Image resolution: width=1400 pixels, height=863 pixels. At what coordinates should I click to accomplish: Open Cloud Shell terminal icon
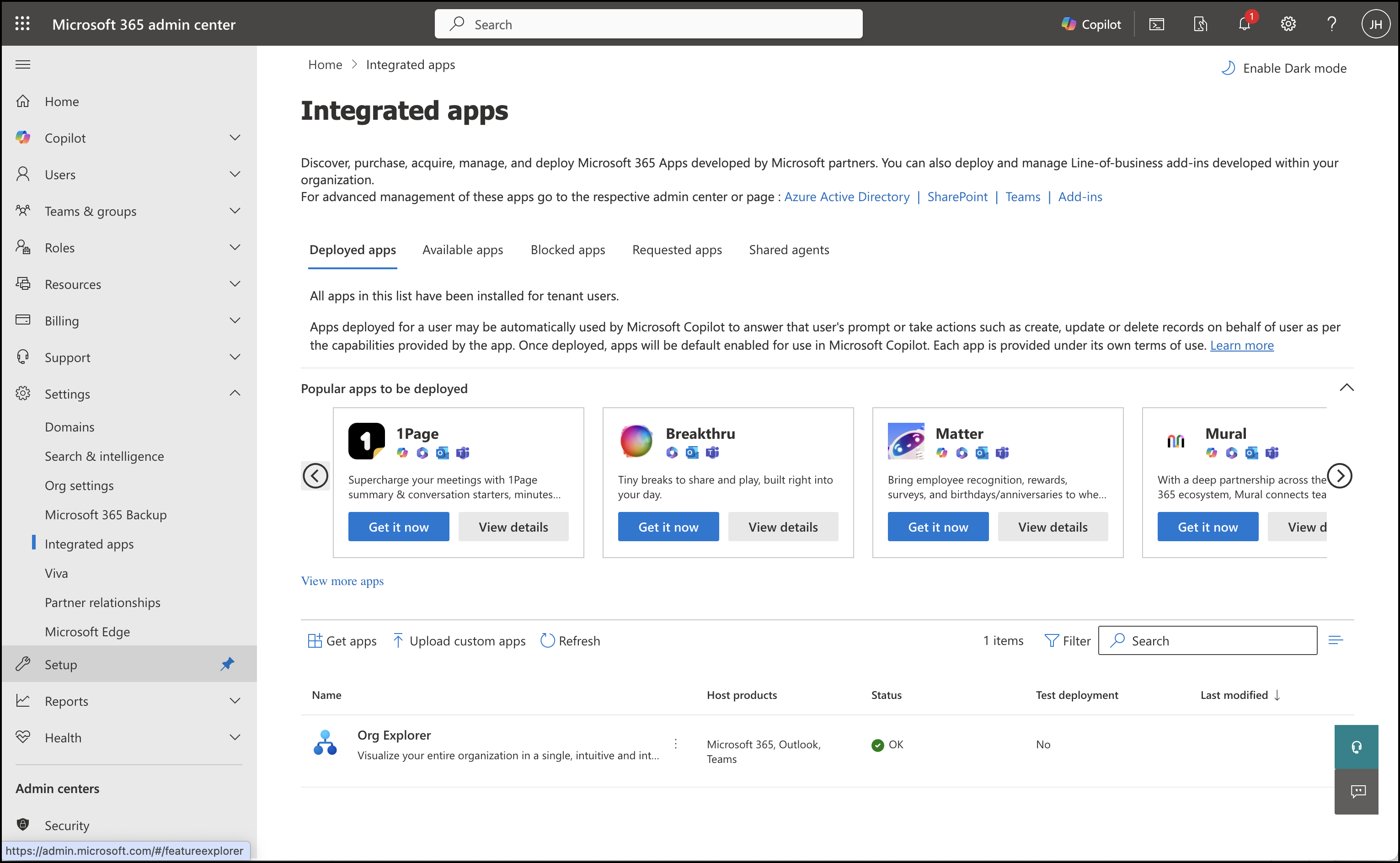(x=1156, y=24)
